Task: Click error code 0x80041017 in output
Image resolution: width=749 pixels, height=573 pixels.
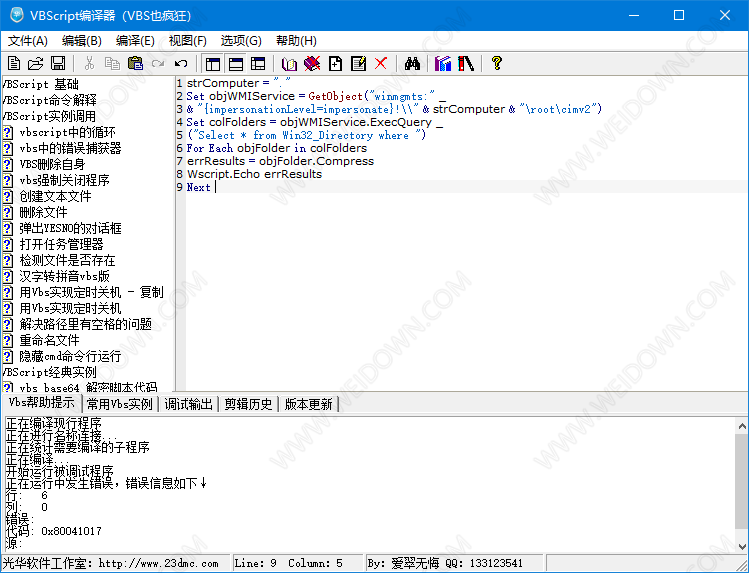Action: pos(71,531)
